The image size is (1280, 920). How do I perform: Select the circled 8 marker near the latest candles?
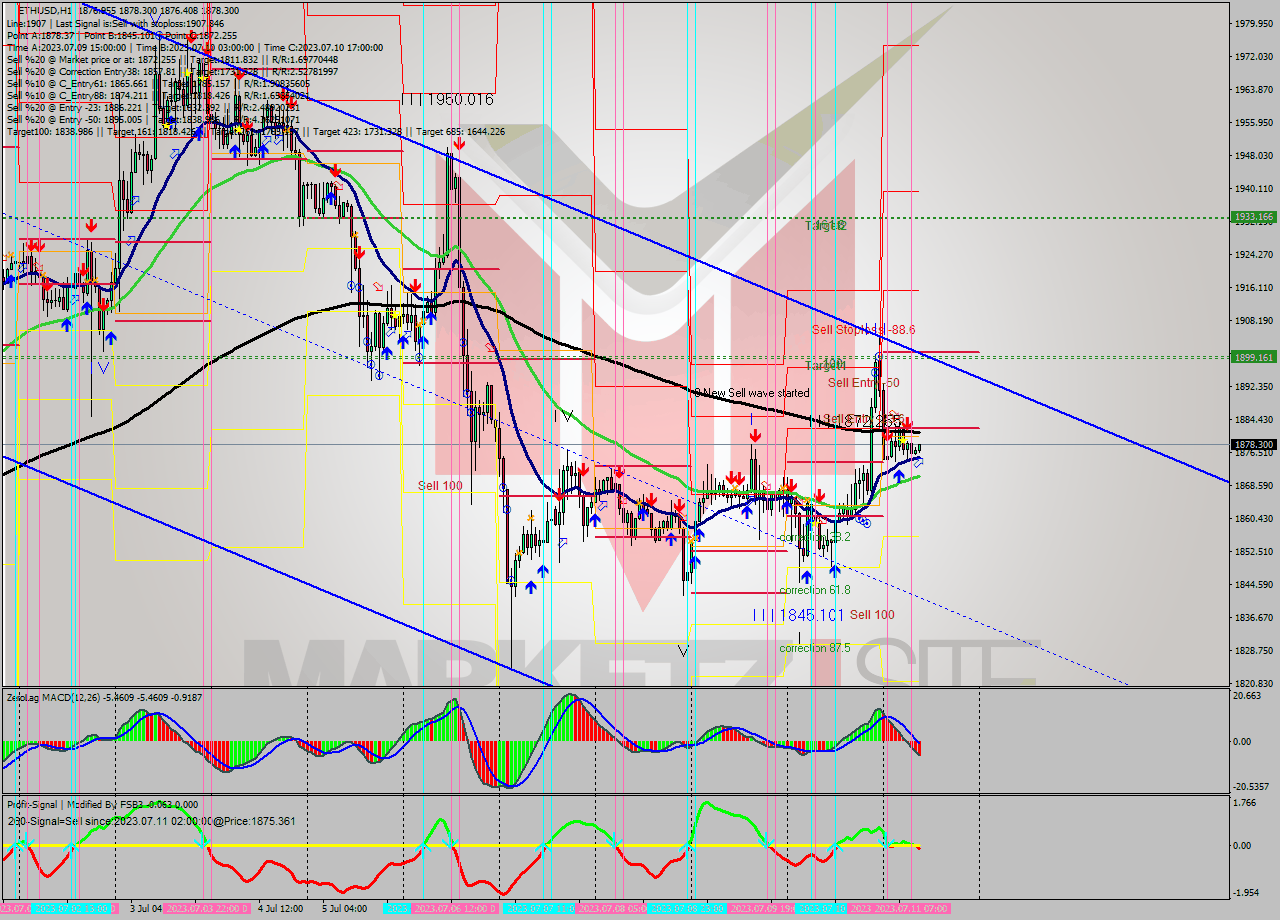[x=864, y=521]
